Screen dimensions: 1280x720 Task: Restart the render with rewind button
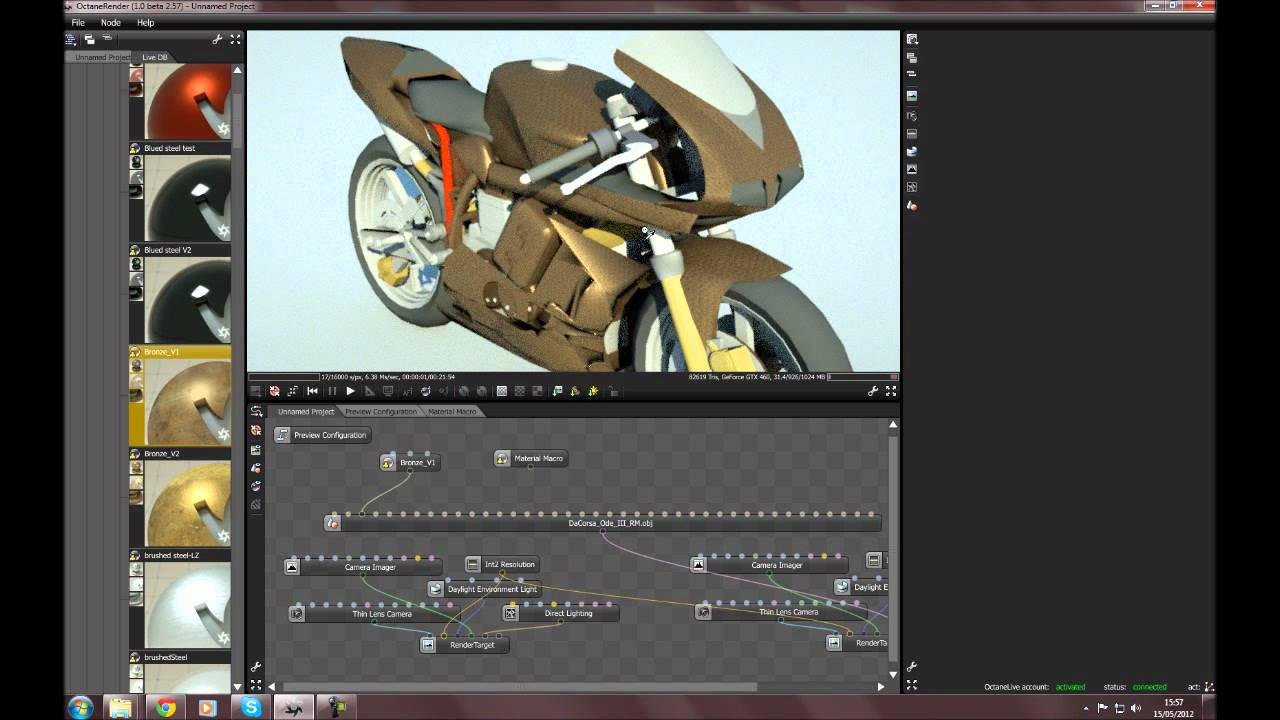click(312, 391)
